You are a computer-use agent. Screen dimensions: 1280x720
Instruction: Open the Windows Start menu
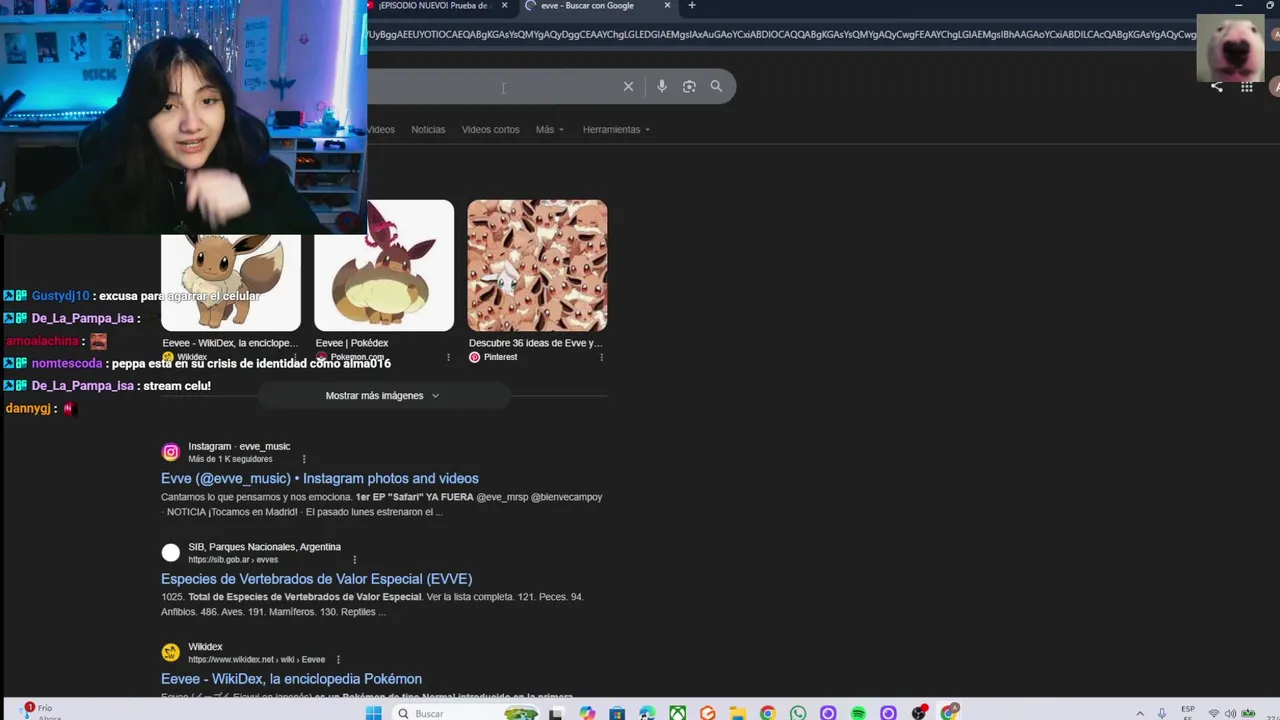pyautogui.click(x=373, y=713)
